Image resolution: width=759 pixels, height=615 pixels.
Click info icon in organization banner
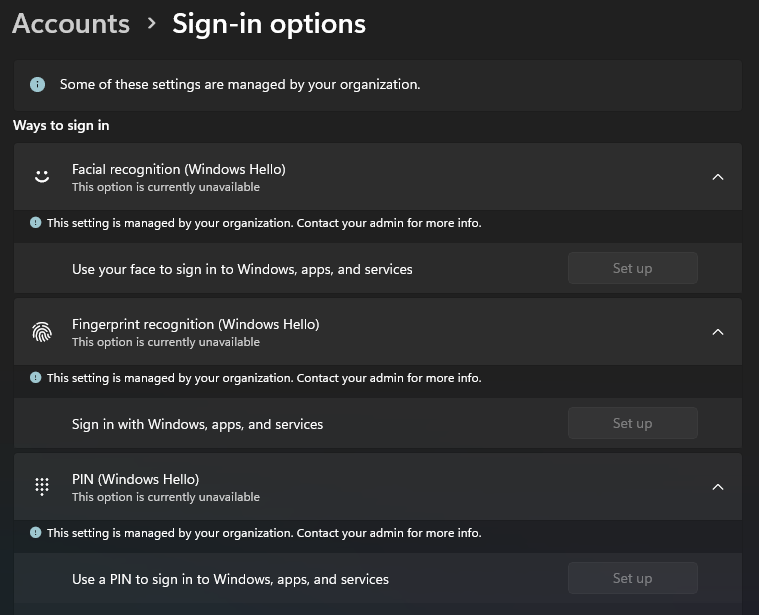37,84
